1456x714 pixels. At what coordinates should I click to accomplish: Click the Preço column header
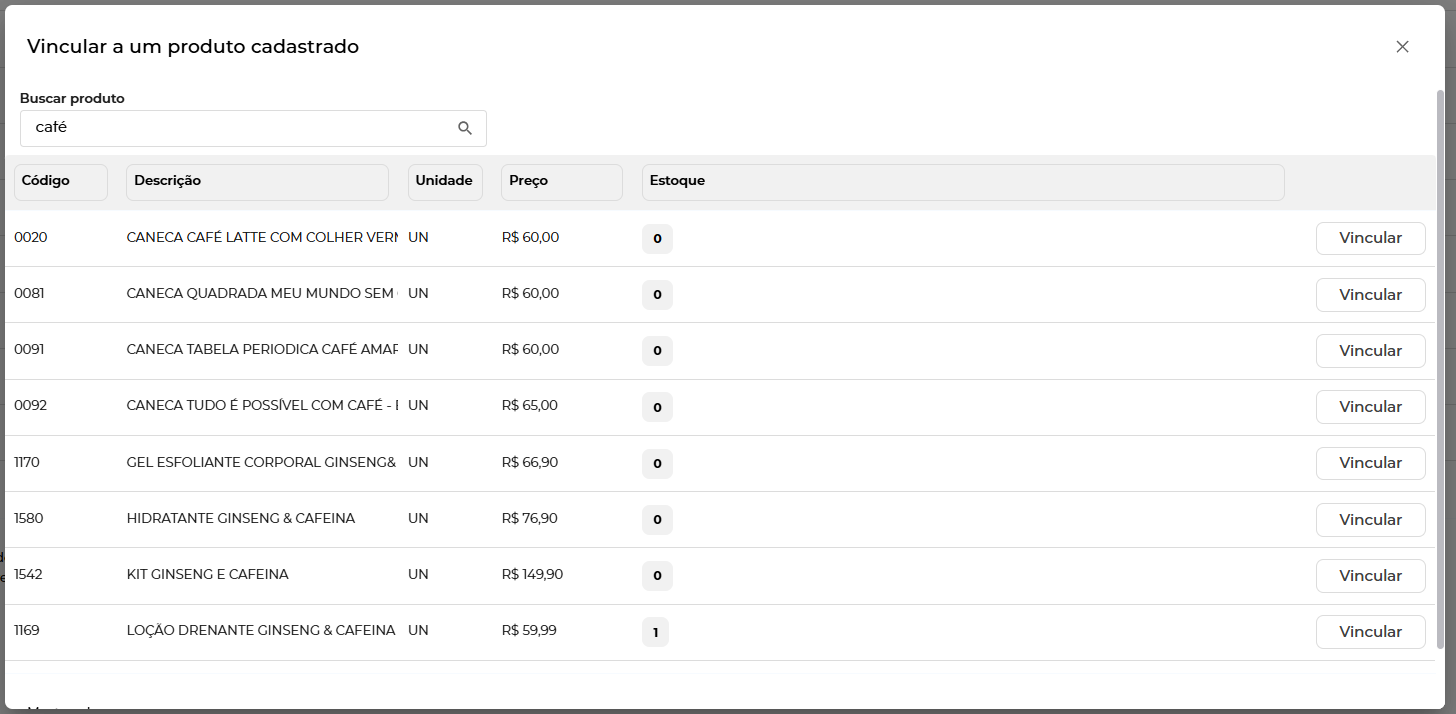click(561, 182)
